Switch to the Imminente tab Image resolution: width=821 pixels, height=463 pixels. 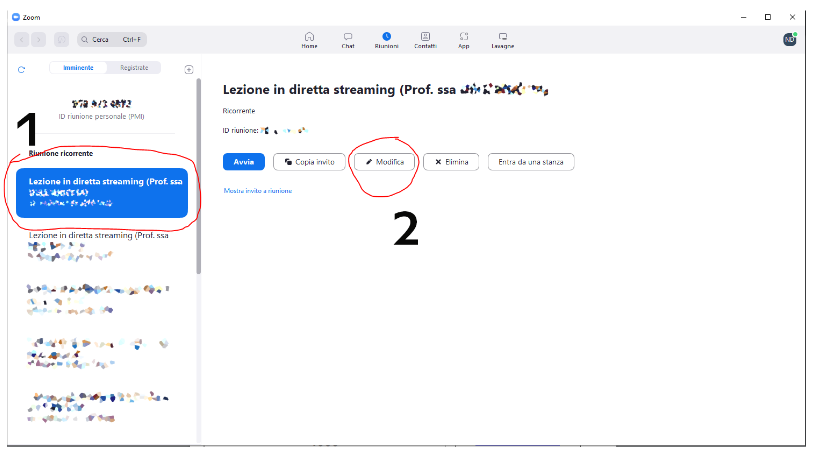[x=78, y=68]
